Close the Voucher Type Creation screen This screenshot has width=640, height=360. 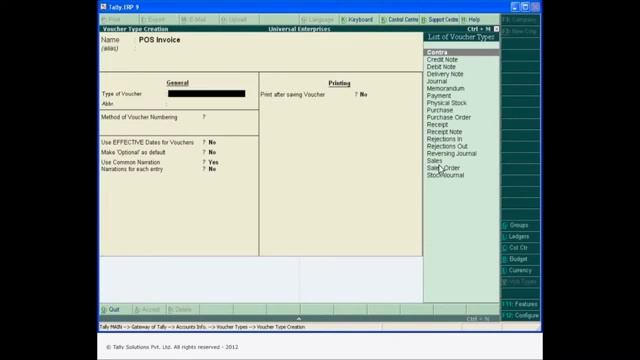(496, 29)
